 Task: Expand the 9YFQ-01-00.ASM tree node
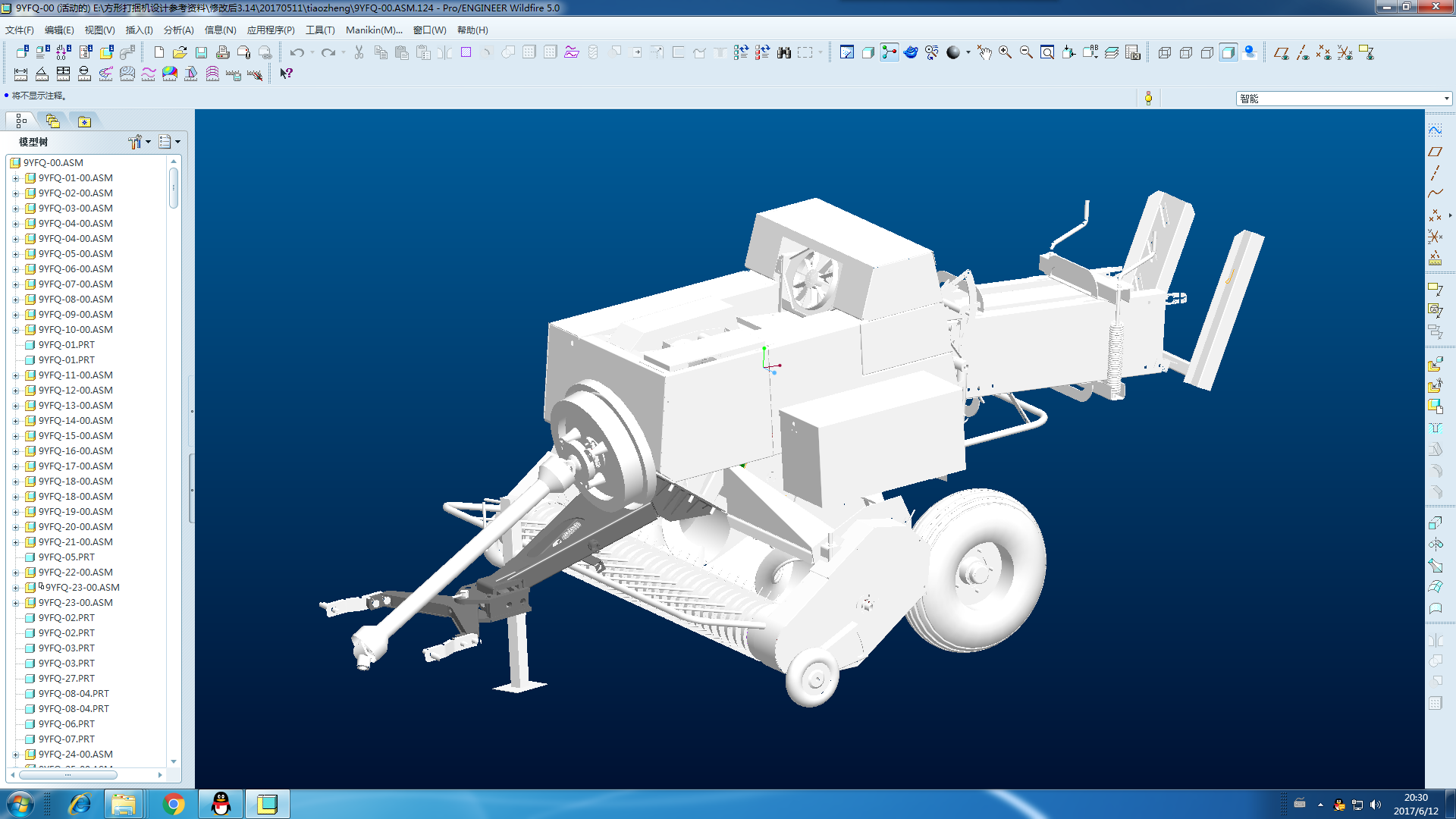(x=15, y=178)
